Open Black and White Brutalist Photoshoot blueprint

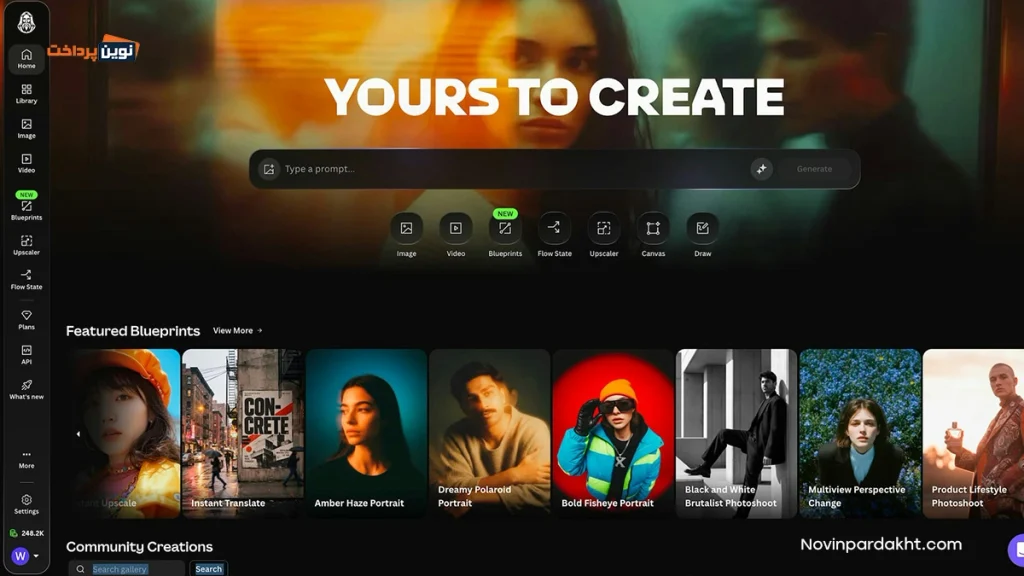tap(736, 434)
